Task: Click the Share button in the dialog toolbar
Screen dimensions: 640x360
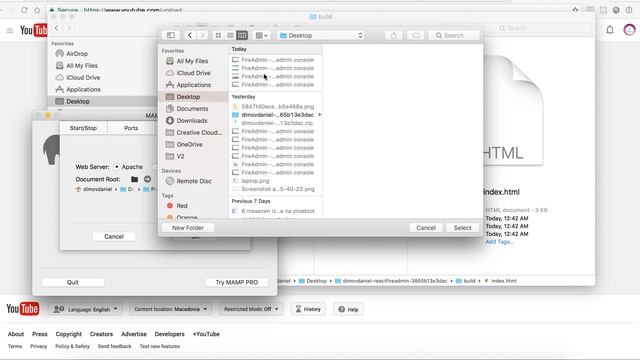Action: [x=393, y=36]
